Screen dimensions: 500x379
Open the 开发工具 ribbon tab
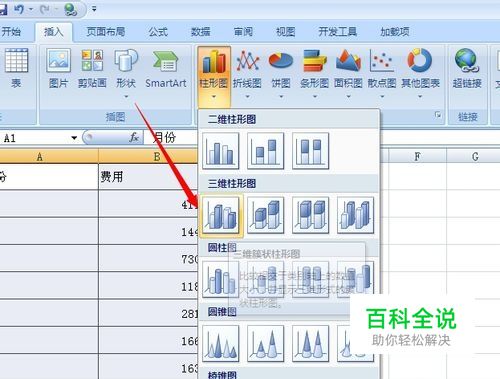click(337, 32)
